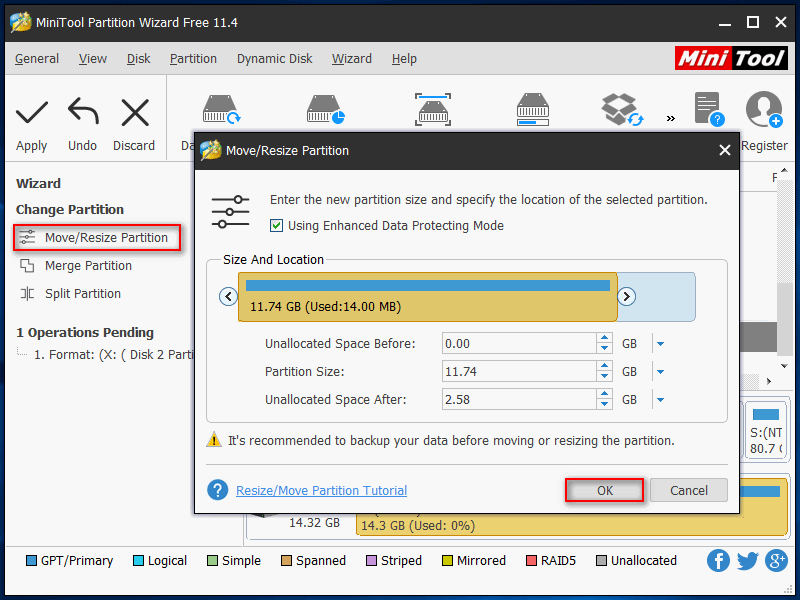Open the disk benchmark toolbar icon
800x600 pixels.
(x=533, y=109)
